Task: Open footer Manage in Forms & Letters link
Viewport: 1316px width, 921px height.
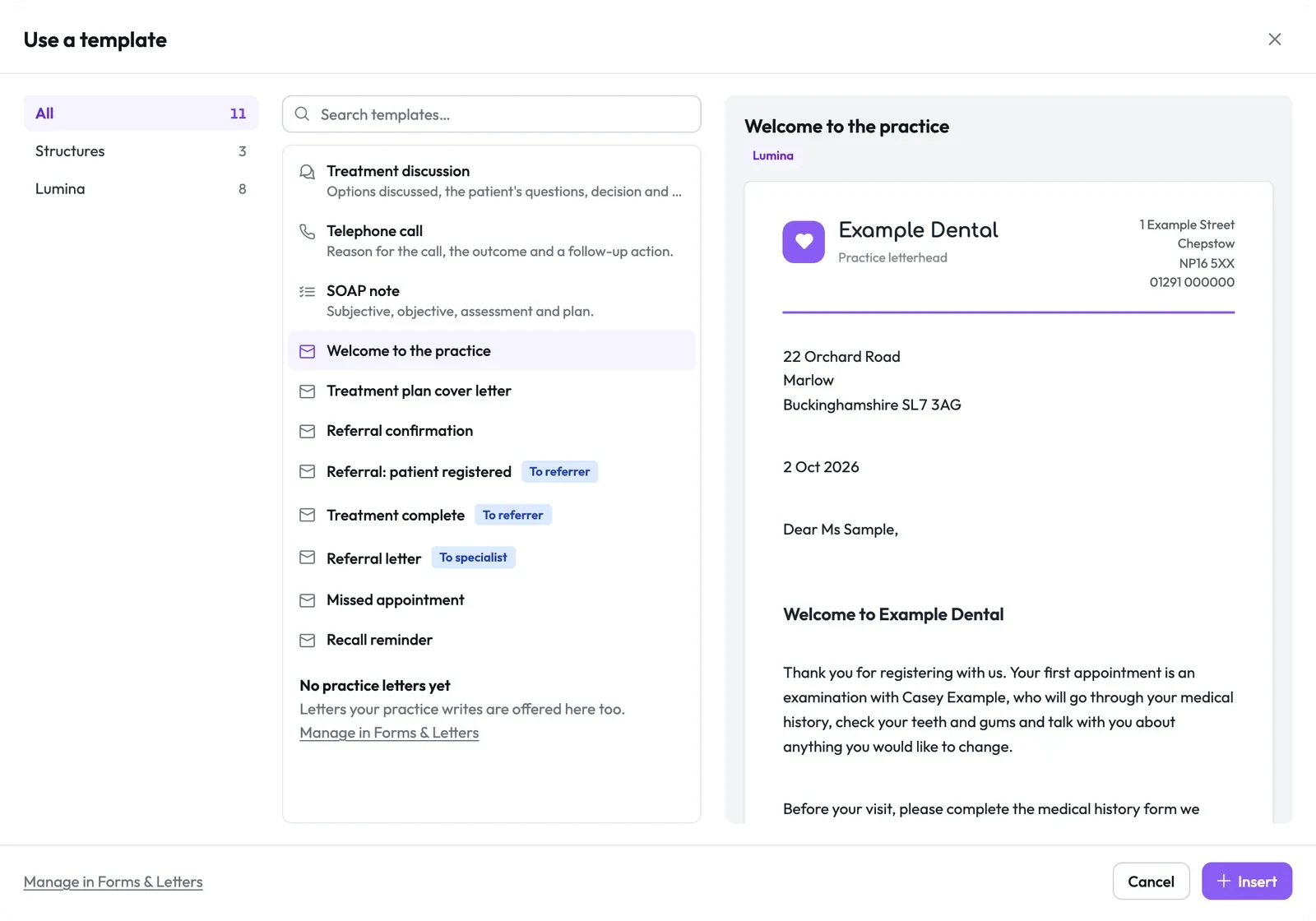Action: tap(113, 882)
